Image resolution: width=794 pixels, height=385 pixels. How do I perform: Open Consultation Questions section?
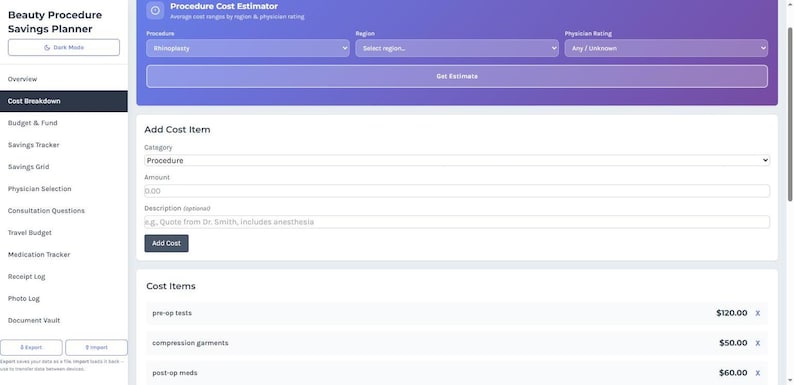(64, 211)
